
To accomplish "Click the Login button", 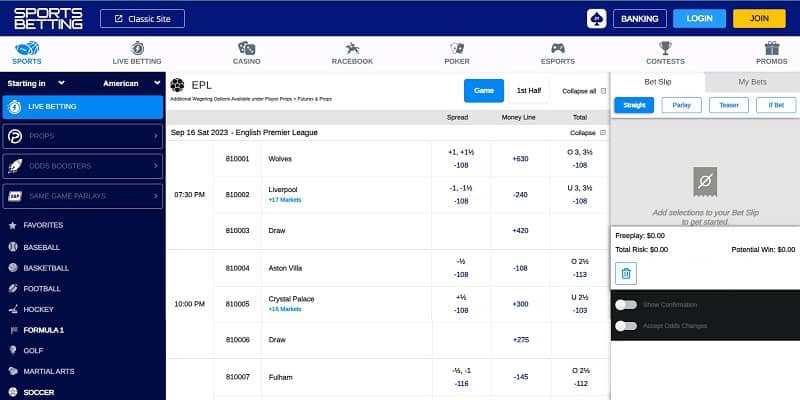I will [x=699, y=19].
